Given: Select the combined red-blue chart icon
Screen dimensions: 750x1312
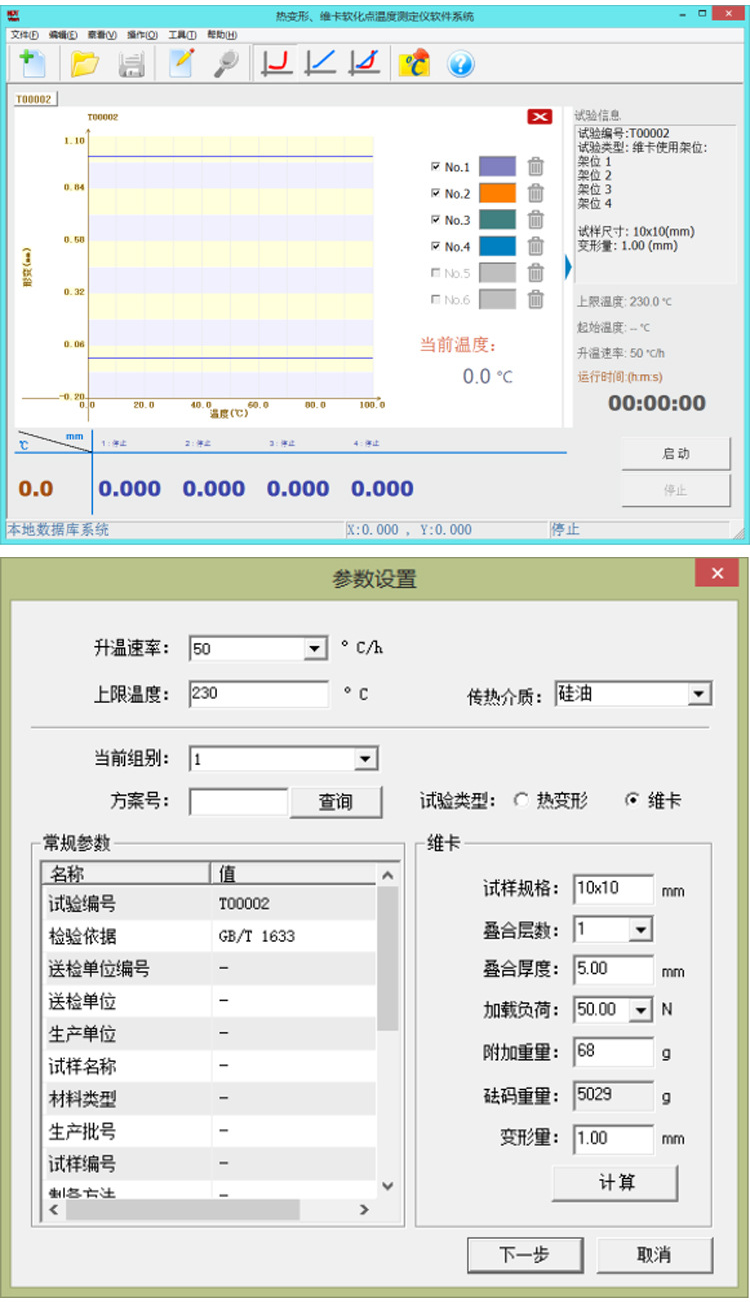Looking at the screenshot, I should click(364, 64).
